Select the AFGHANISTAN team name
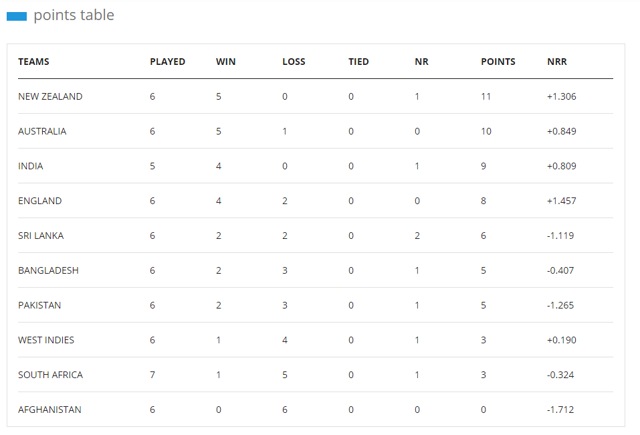 click(x=50, y=409)
